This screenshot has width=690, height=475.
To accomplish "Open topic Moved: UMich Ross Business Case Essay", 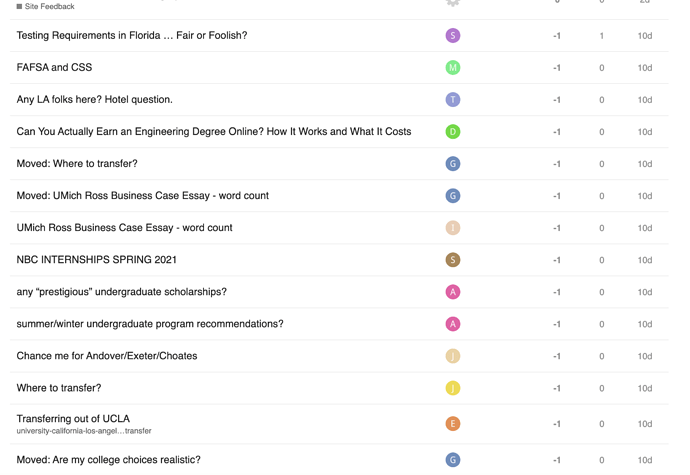I will tap(143, 195).
